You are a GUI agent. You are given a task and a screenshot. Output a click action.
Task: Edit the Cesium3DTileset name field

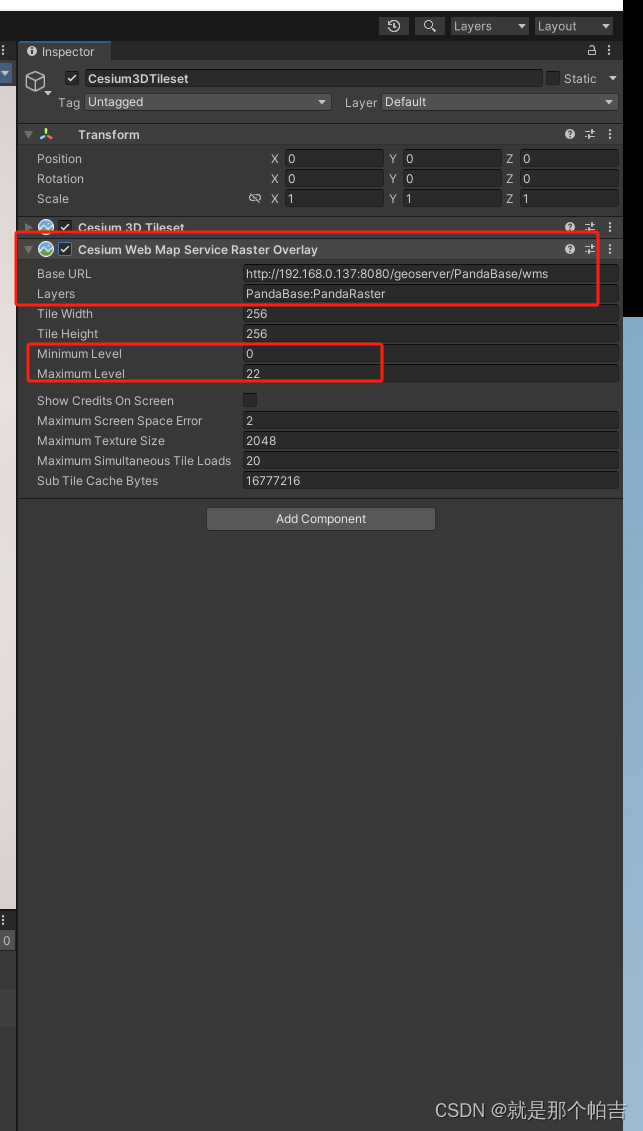point(313,78)
